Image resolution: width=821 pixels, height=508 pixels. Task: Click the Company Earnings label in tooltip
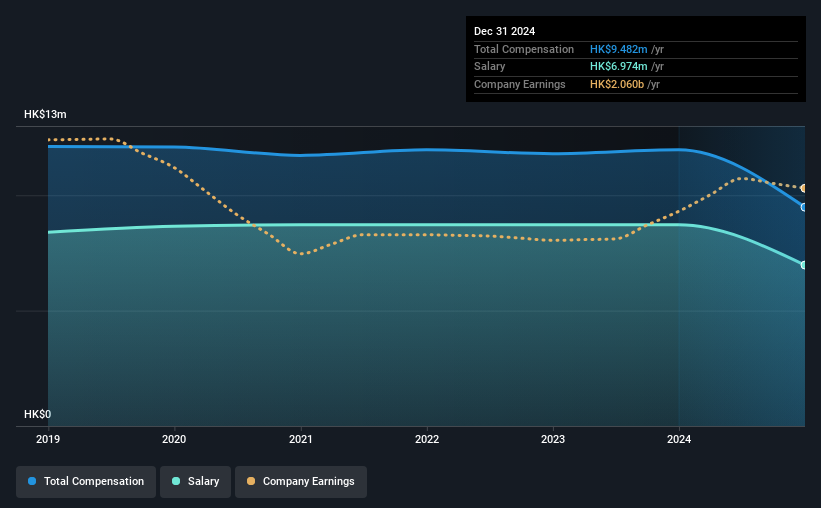(x=519, y=84)
